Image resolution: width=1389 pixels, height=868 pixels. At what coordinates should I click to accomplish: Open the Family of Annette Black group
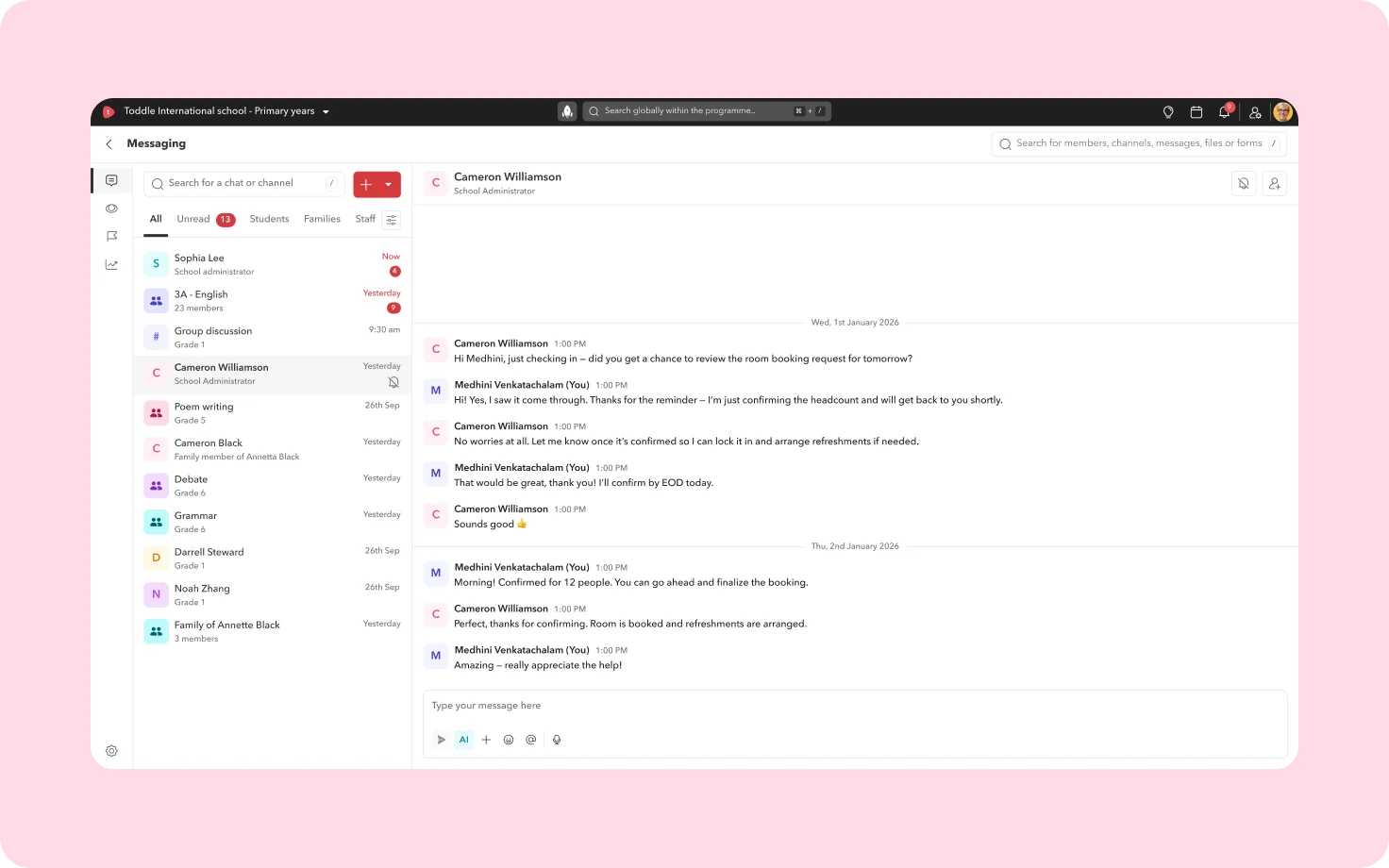click(272, 631)
